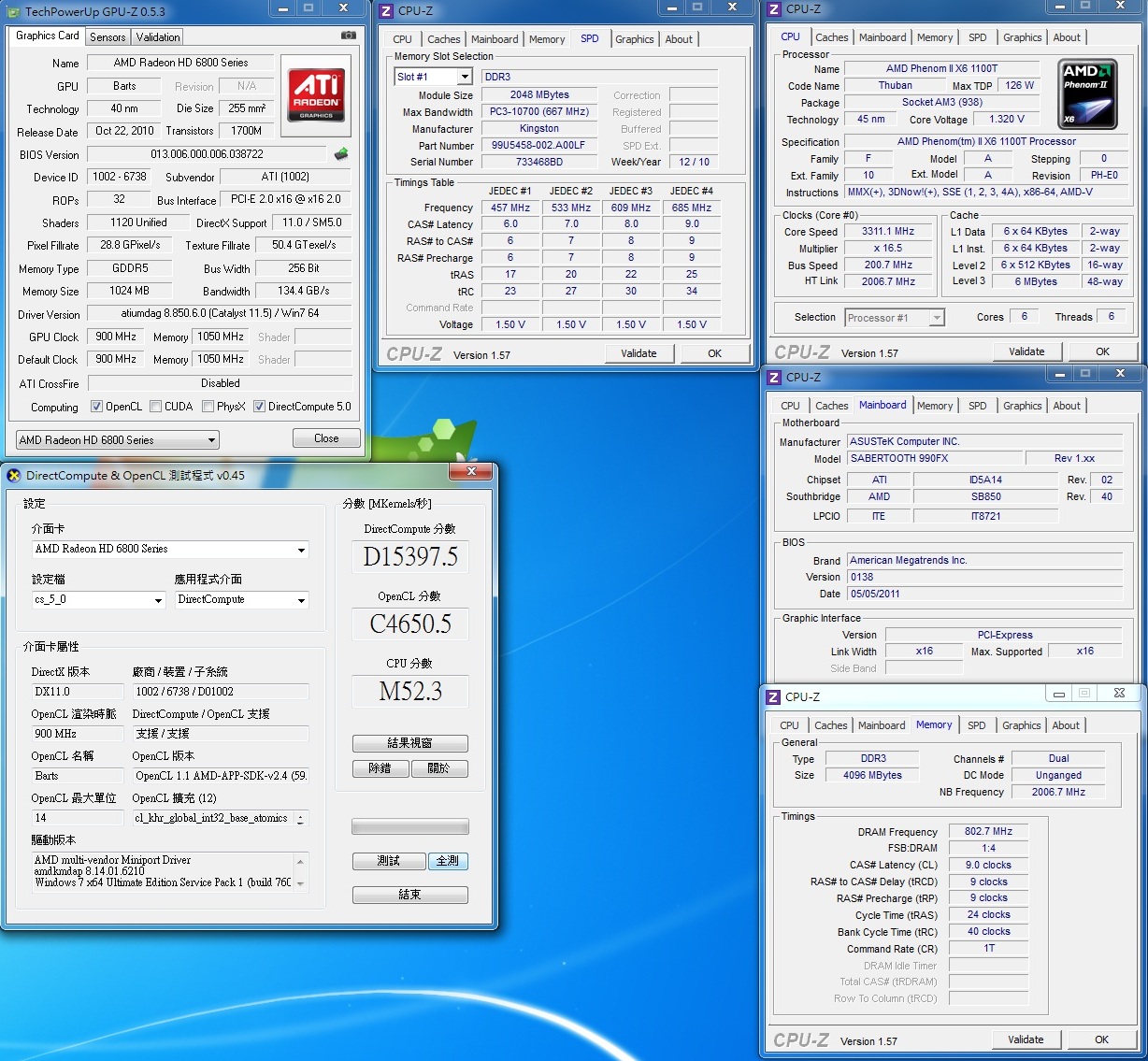Switch to the Sensors tab in GPU-Z

coord(108,37)
